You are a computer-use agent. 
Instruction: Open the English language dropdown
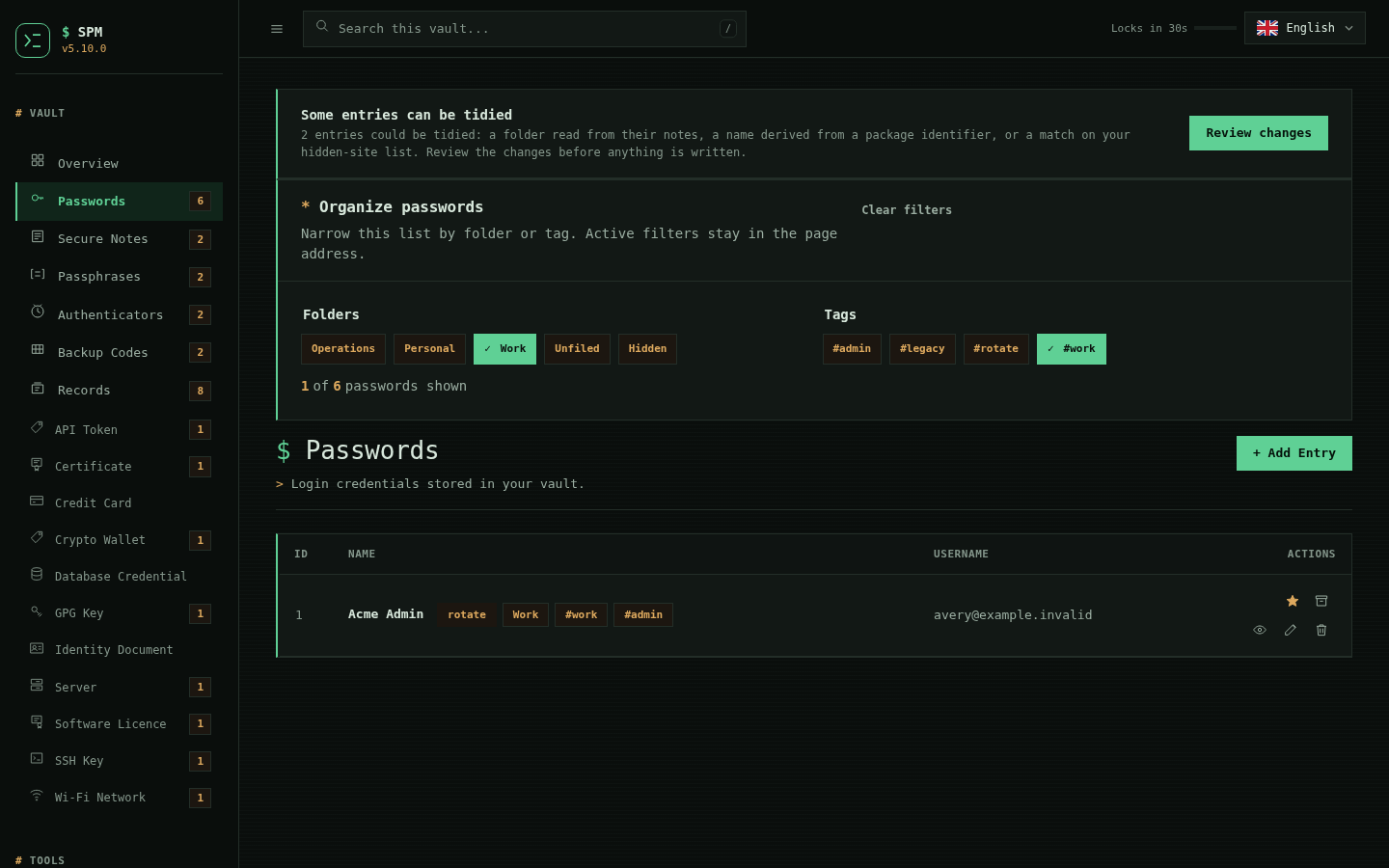(x=1305, y=28)
